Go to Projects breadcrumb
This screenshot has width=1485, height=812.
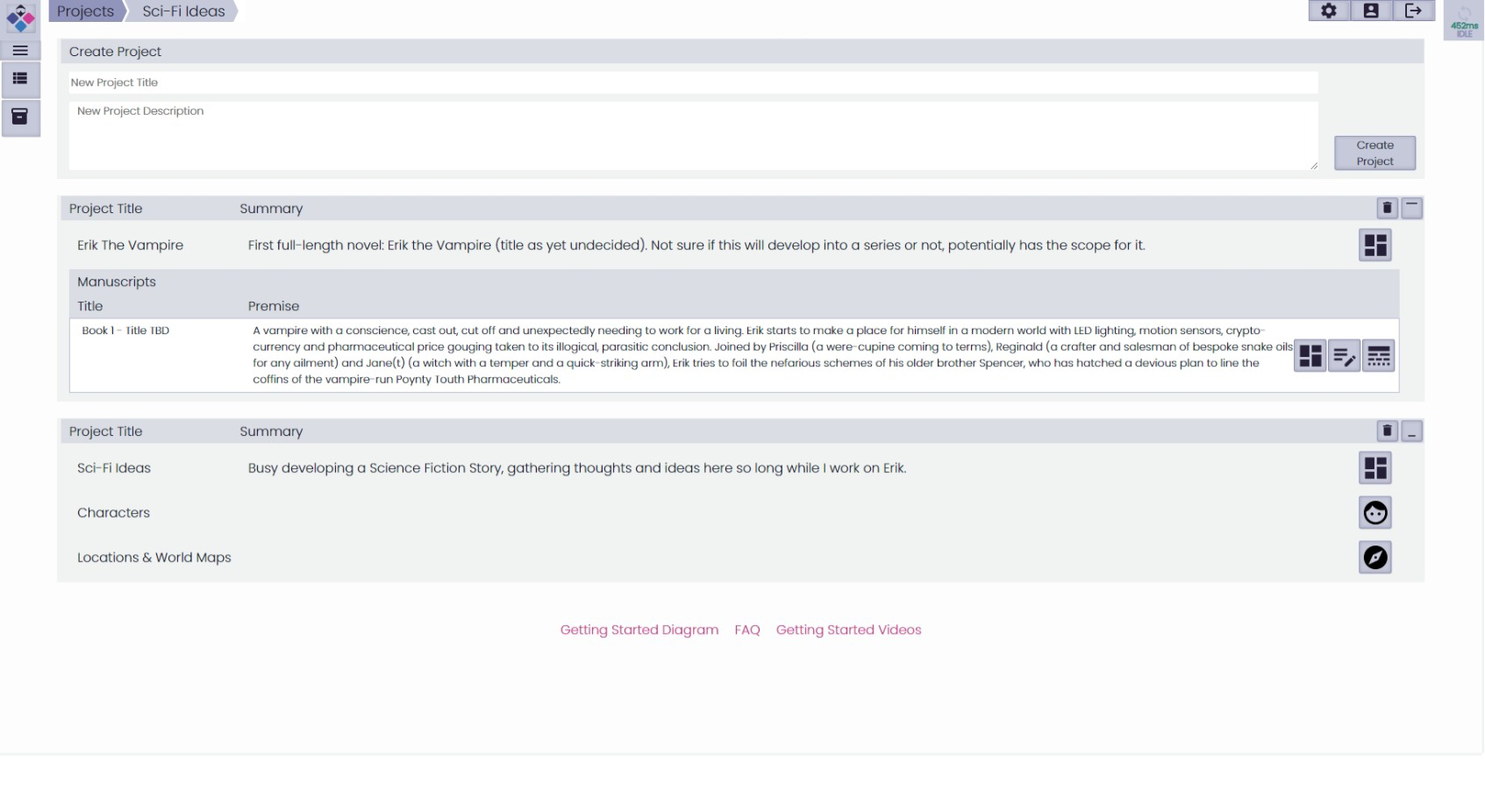(85, 11)
